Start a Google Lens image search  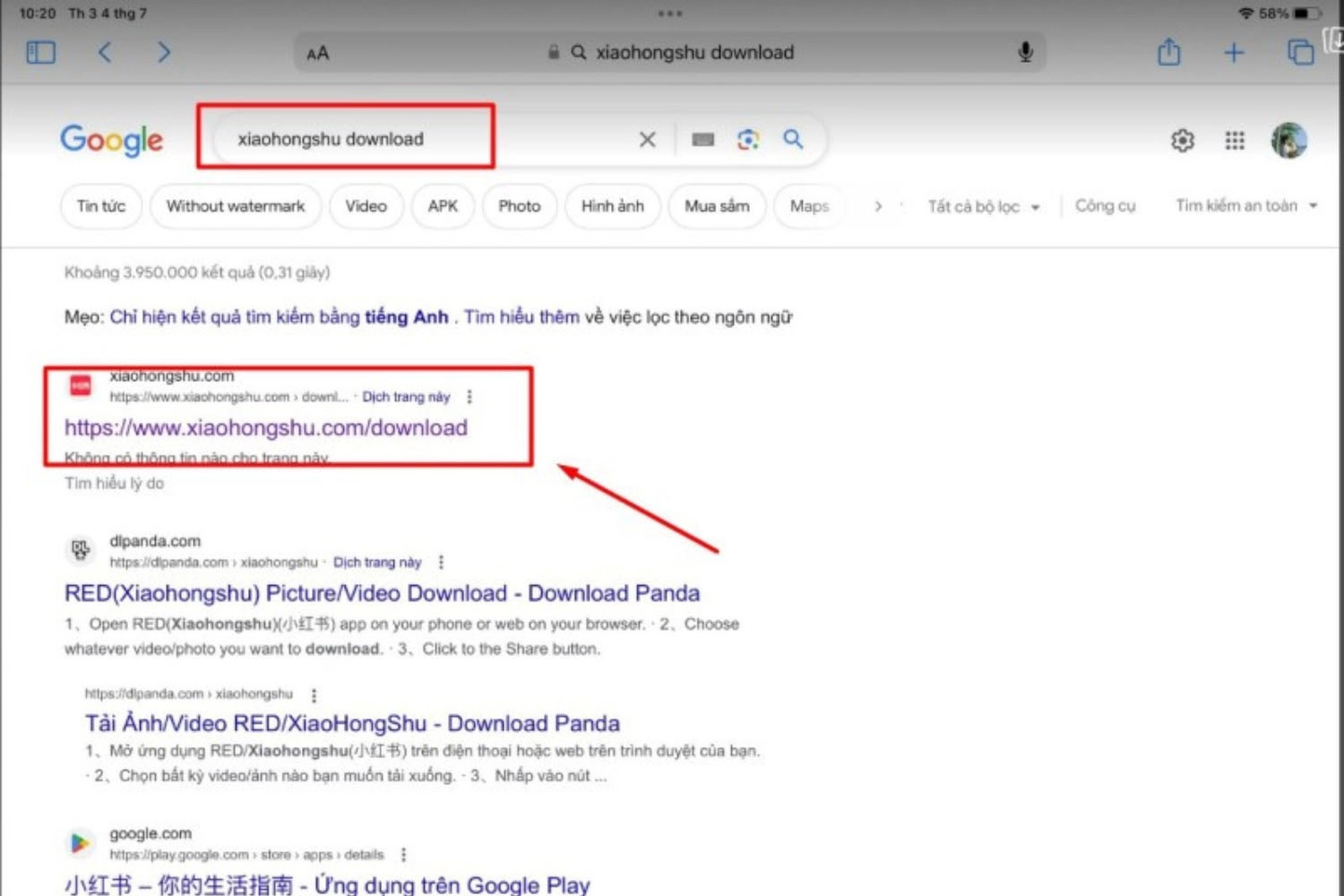click(748, 139)
